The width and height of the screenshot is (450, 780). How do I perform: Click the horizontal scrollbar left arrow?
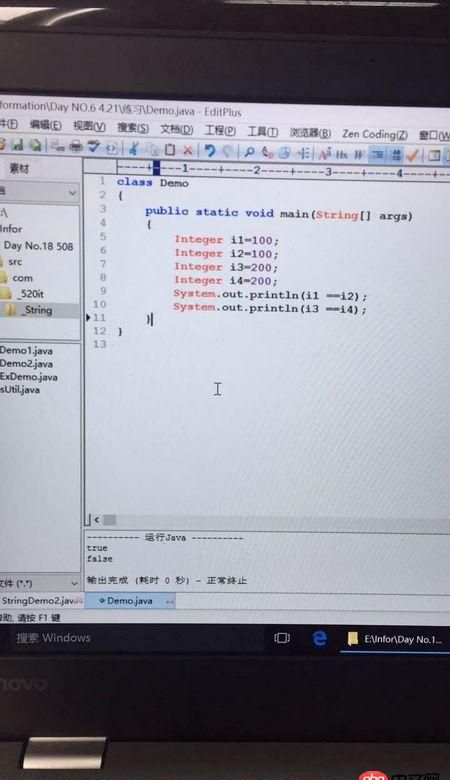[x=96, y=520]
